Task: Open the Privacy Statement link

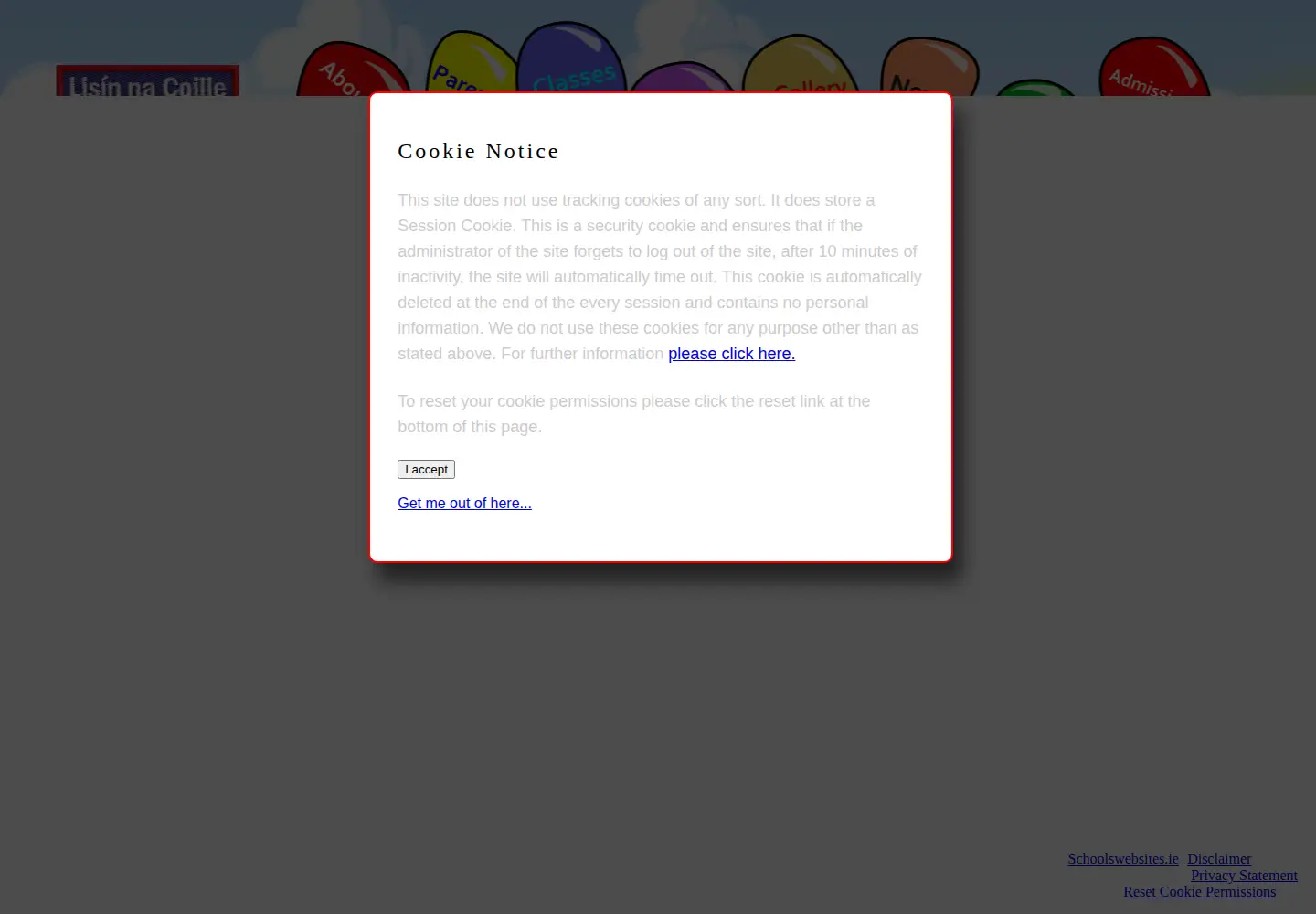Action: point(1244,876)
